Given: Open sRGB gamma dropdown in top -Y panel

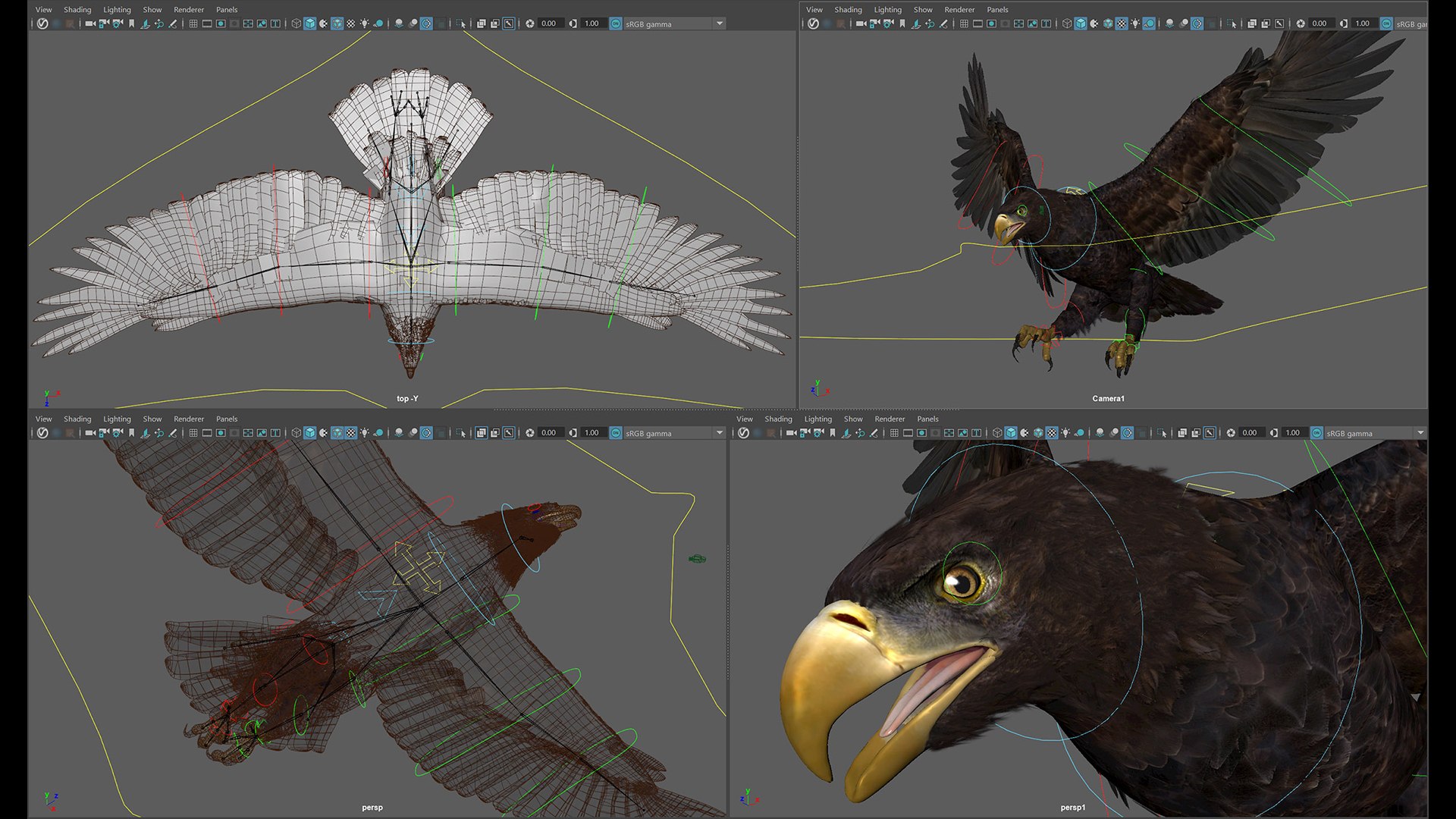Looking at the screenshot, I should [x=674, y=24].
